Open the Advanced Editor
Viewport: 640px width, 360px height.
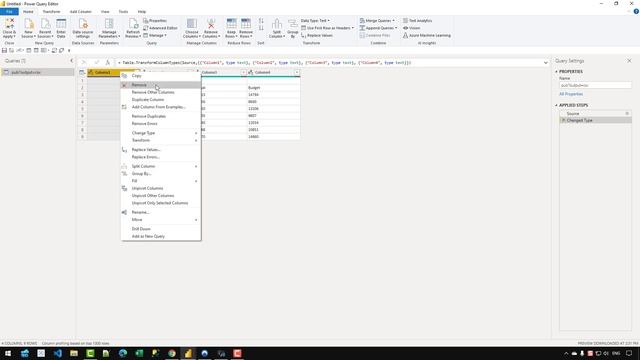(160, 28)
